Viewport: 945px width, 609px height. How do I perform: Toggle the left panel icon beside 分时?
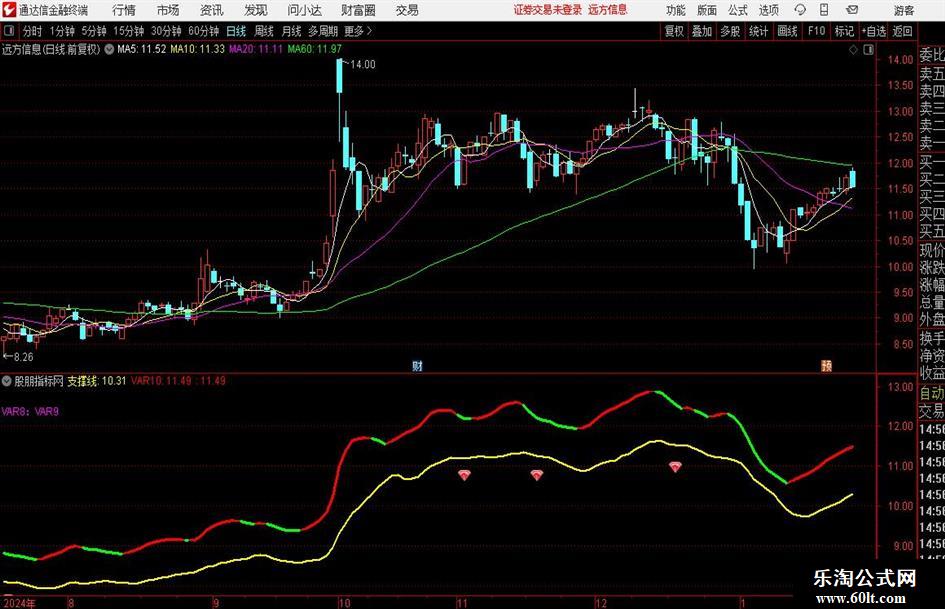pos(9,31)
